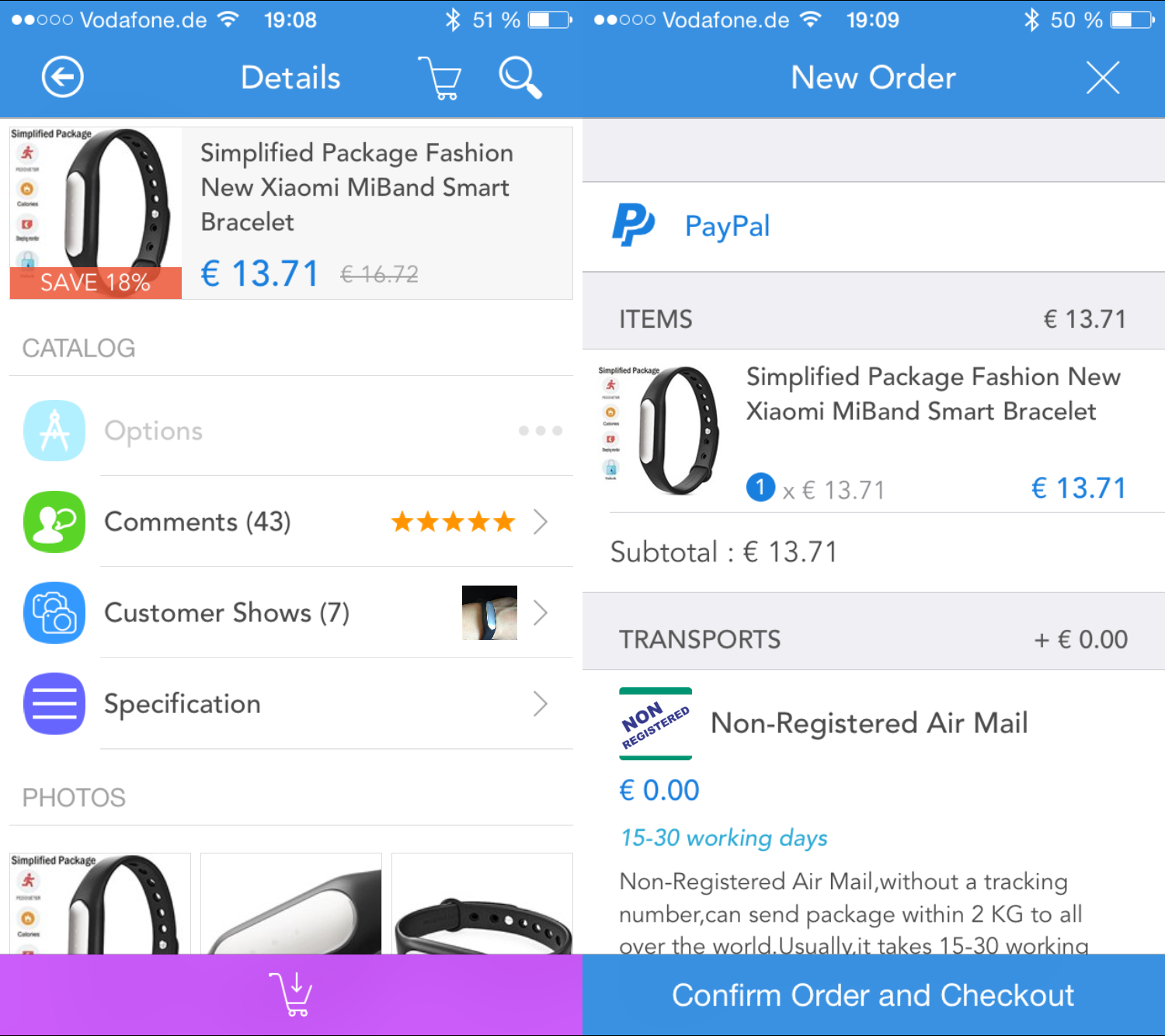Open the shopping cart icon in header
The width and height of the screenshot is (1165, 1036).
pos(440,78)
